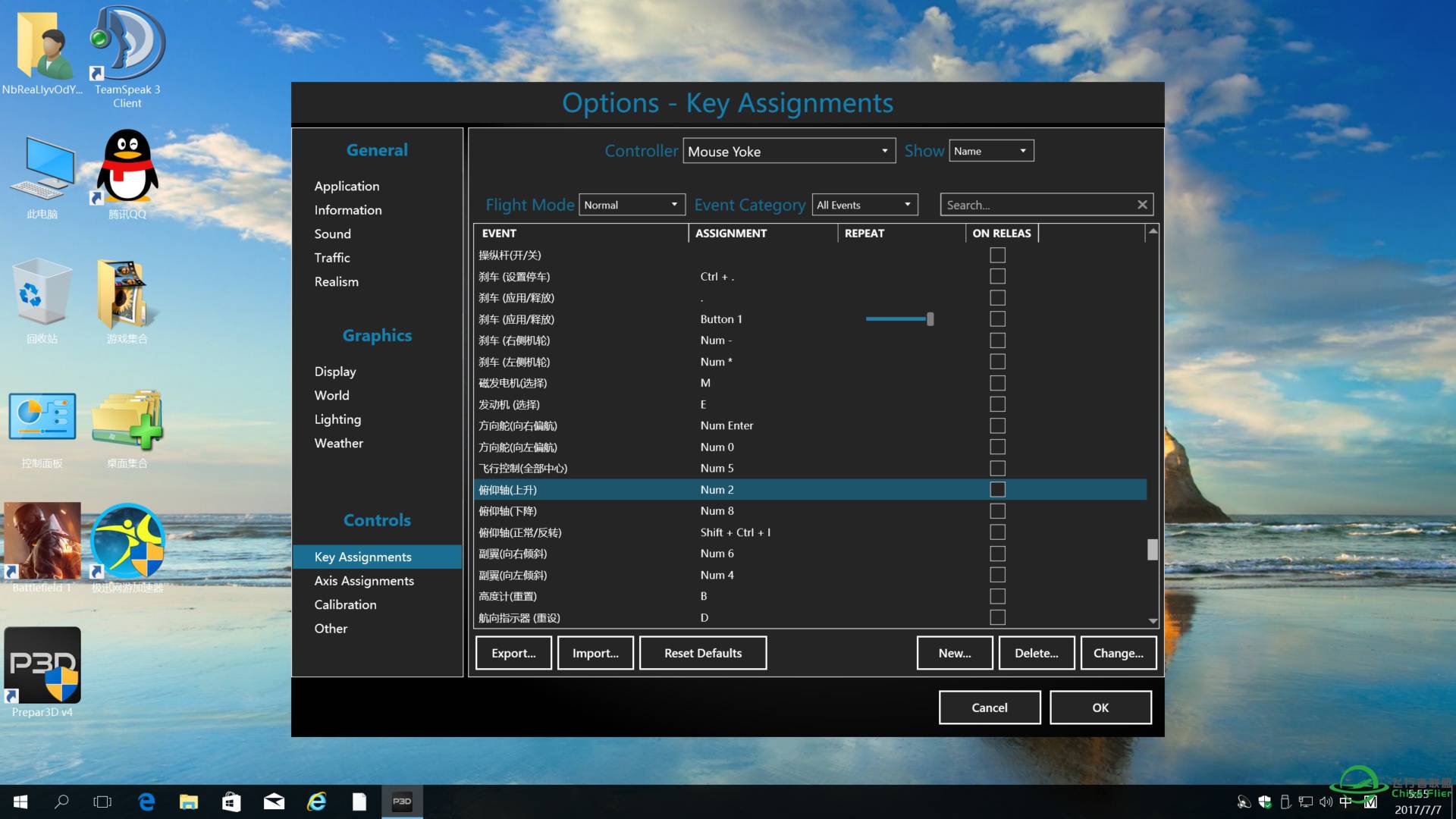Viewport: 1456px width, 819px height.
Task: Open Event Category All Events dropdown
Action: 864,205
